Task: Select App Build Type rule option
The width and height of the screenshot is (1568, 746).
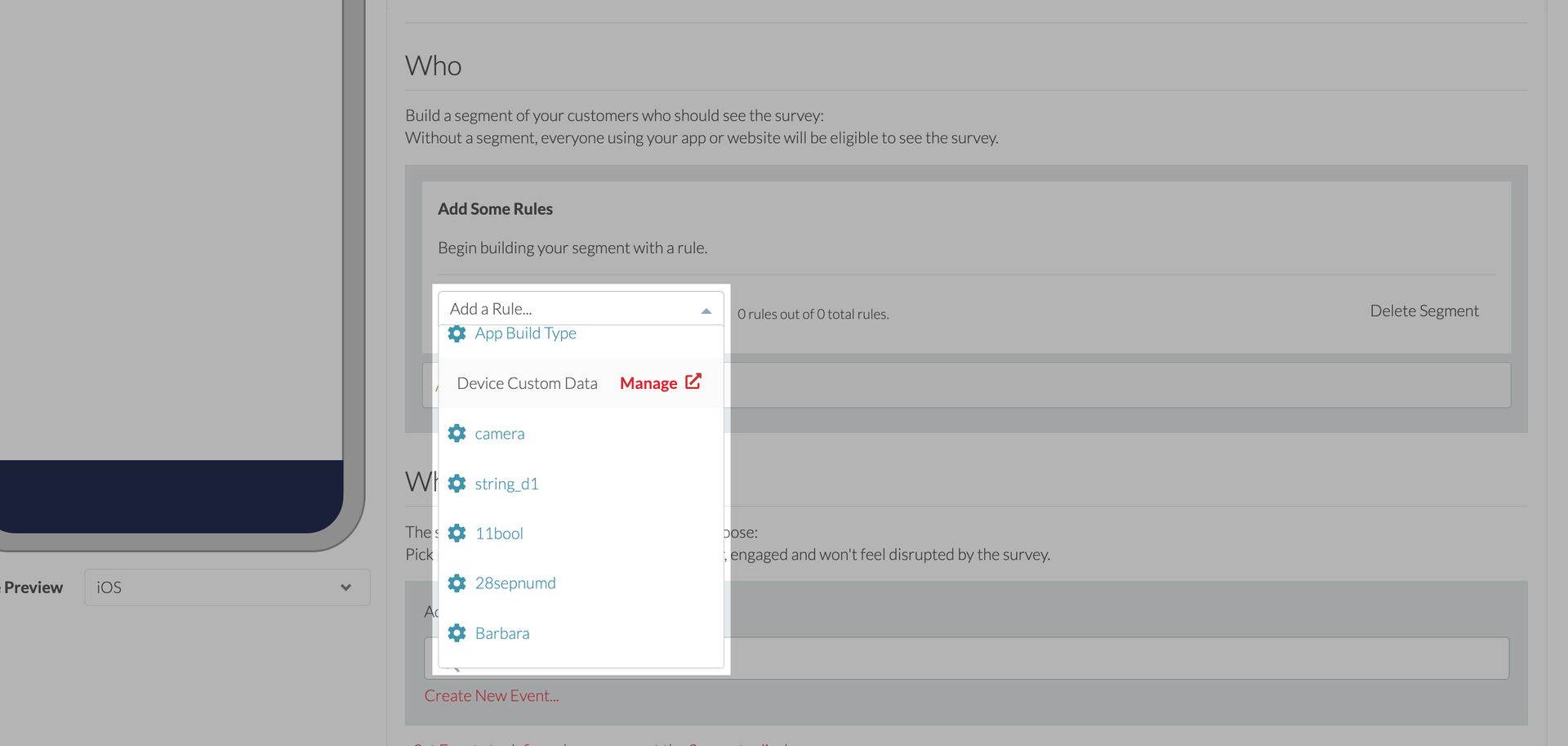Action: click(x=526, y=333)
